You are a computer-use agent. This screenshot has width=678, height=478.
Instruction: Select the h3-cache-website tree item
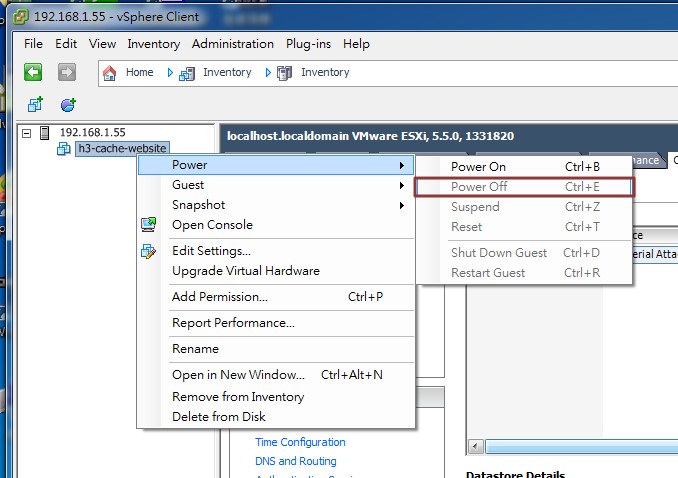(x=122, y=148)
